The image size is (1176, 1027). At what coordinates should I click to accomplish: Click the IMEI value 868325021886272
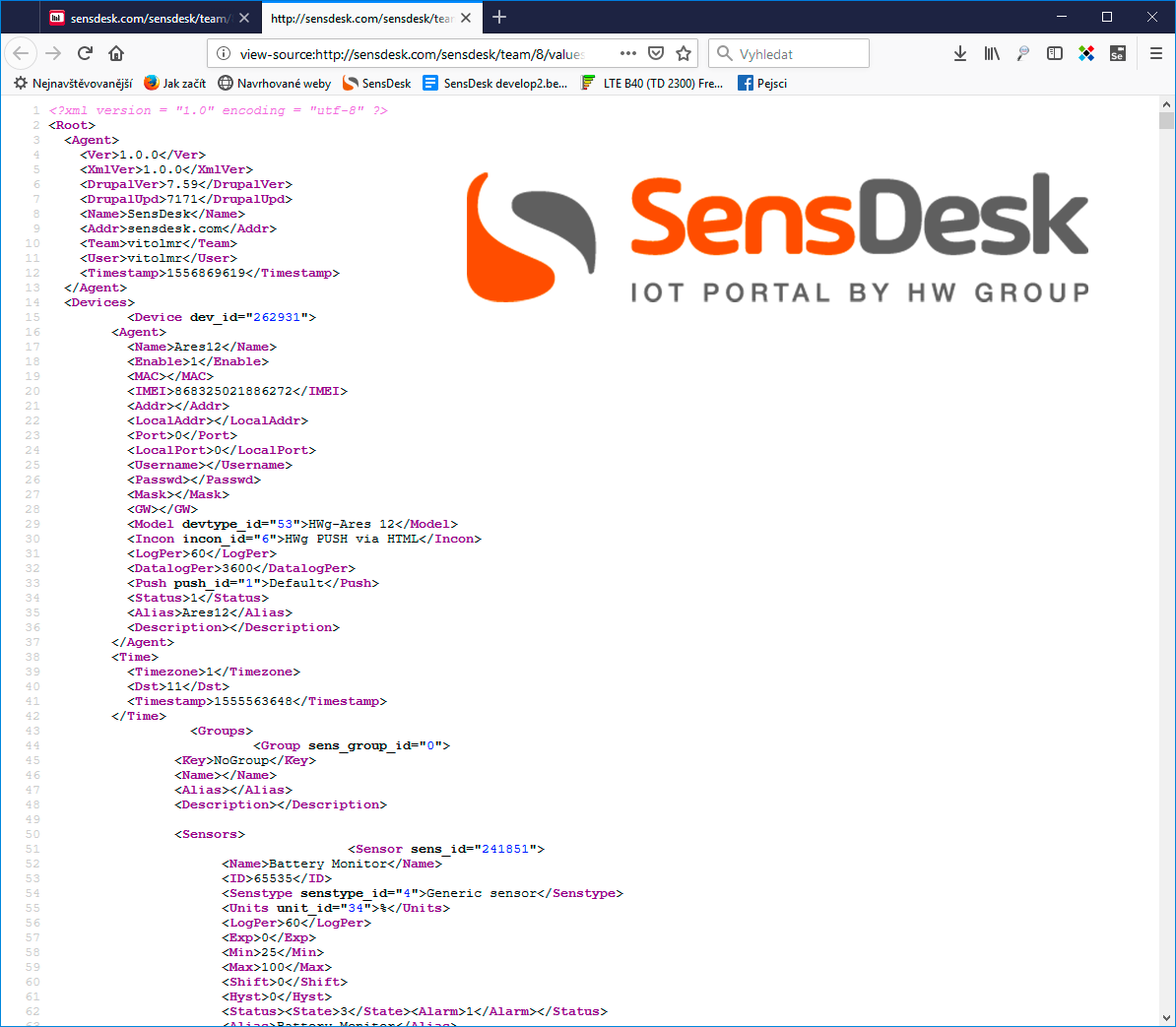(x=233, y=391)
